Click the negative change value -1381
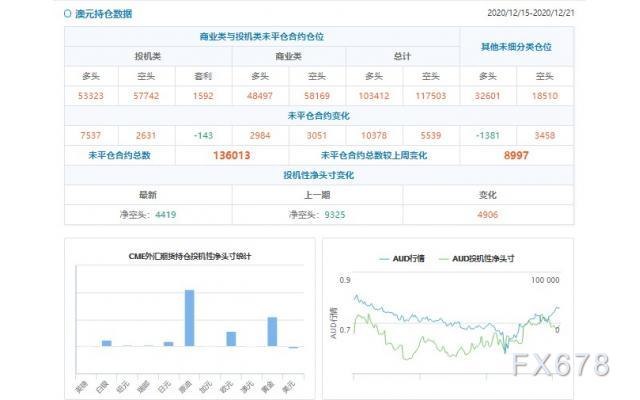 coord(488,136)
